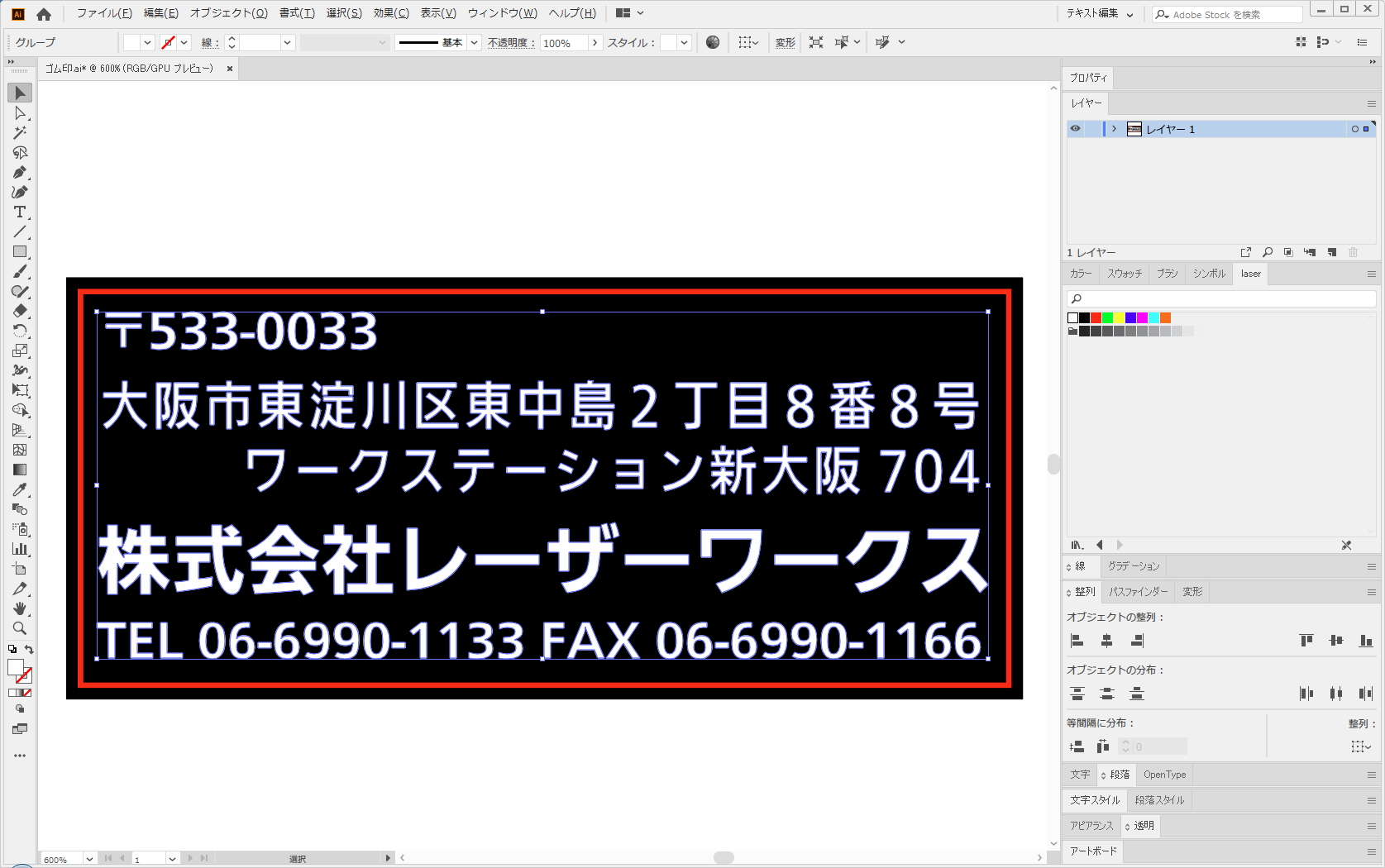Image resolution: width=1385 pixels, height=868 pixels.
Task: Select the Rectangle tool
Action: click(20, 252)
